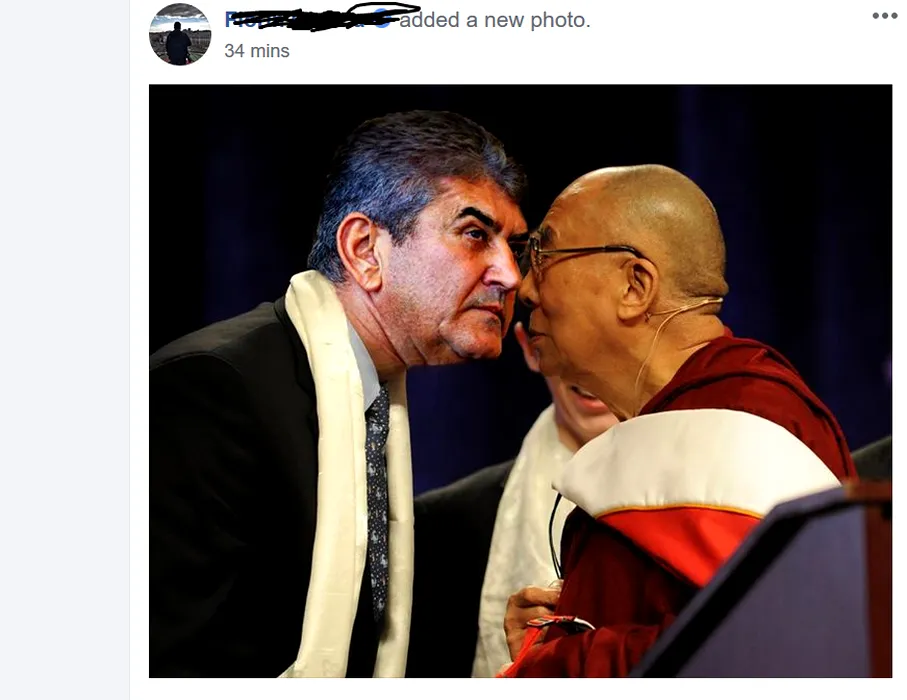Click the dotted dark tie in the photo
This screenshot has height=700, width=907.
(377, 498)
